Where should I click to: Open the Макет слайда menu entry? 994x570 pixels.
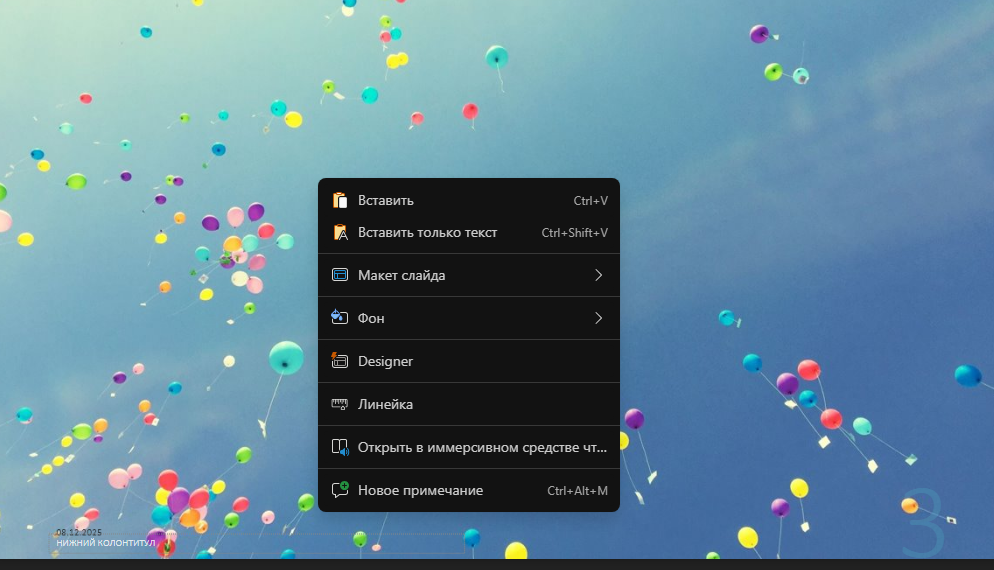(x=401, y=275)
